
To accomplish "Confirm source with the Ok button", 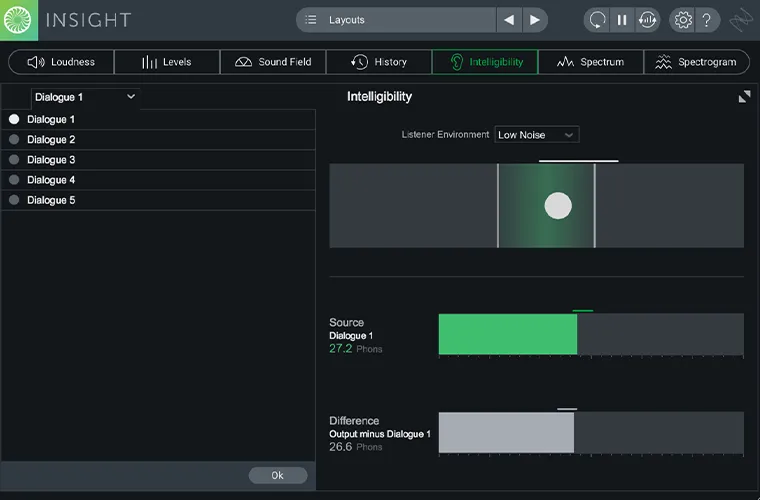I will [x=278, y=475].
